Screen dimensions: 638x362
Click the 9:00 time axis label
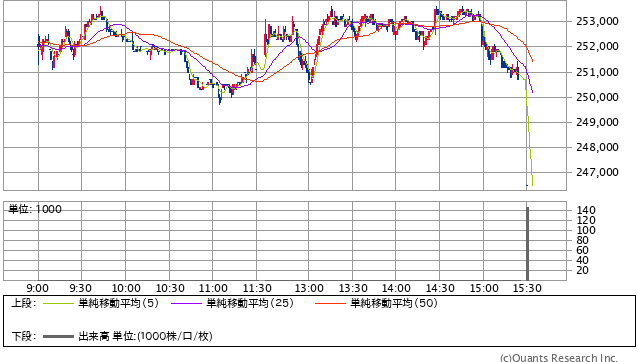click(37, 288)
